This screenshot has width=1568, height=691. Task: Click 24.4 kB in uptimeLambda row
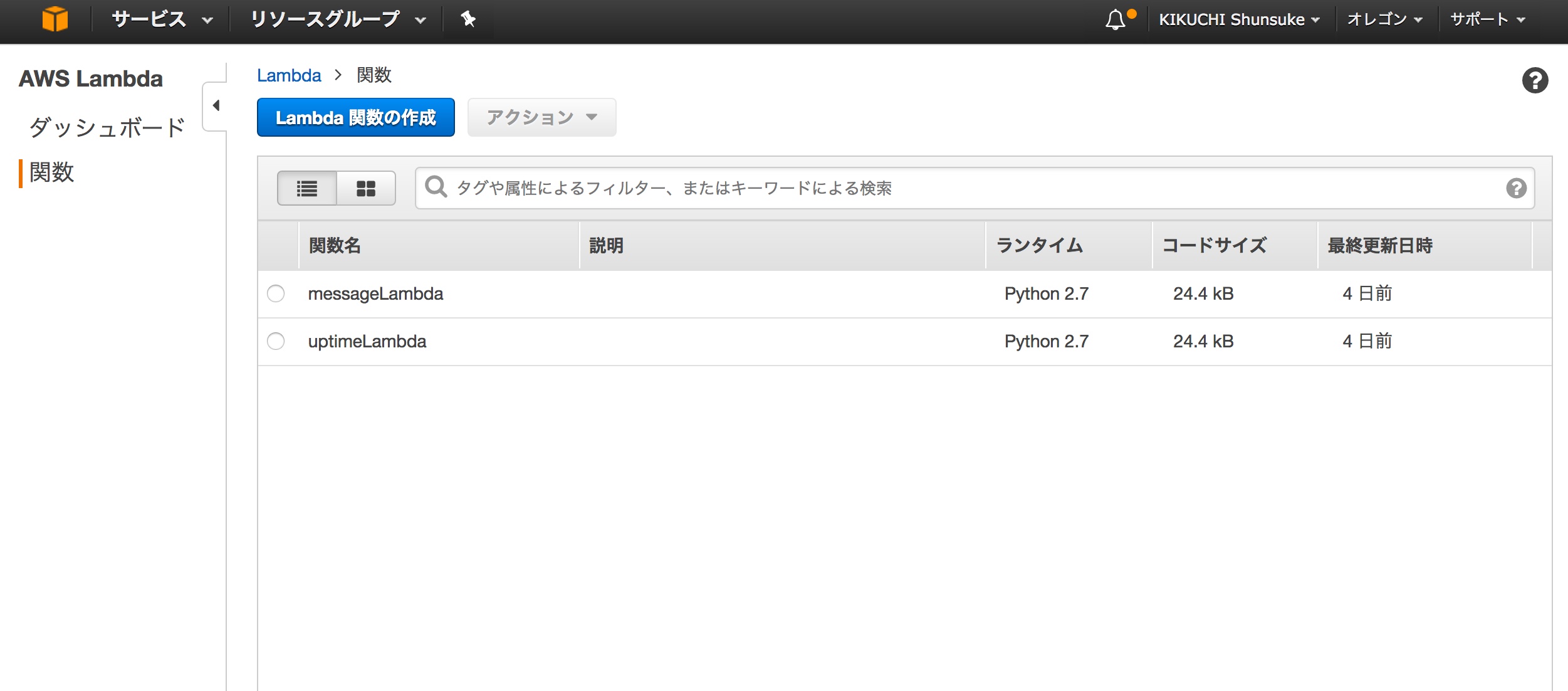[x=1203, y=341]
